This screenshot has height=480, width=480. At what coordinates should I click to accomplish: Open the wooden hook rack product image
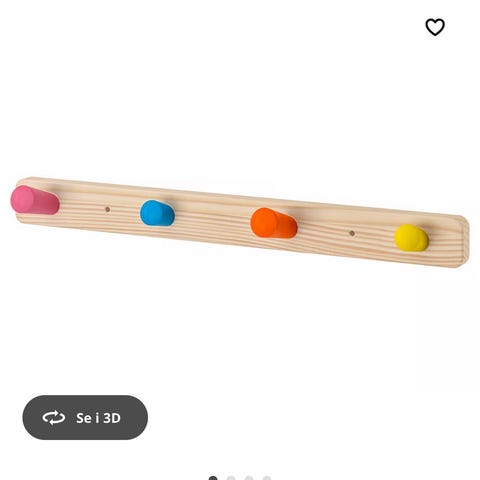pyautogui.click(x=240, y=222)
